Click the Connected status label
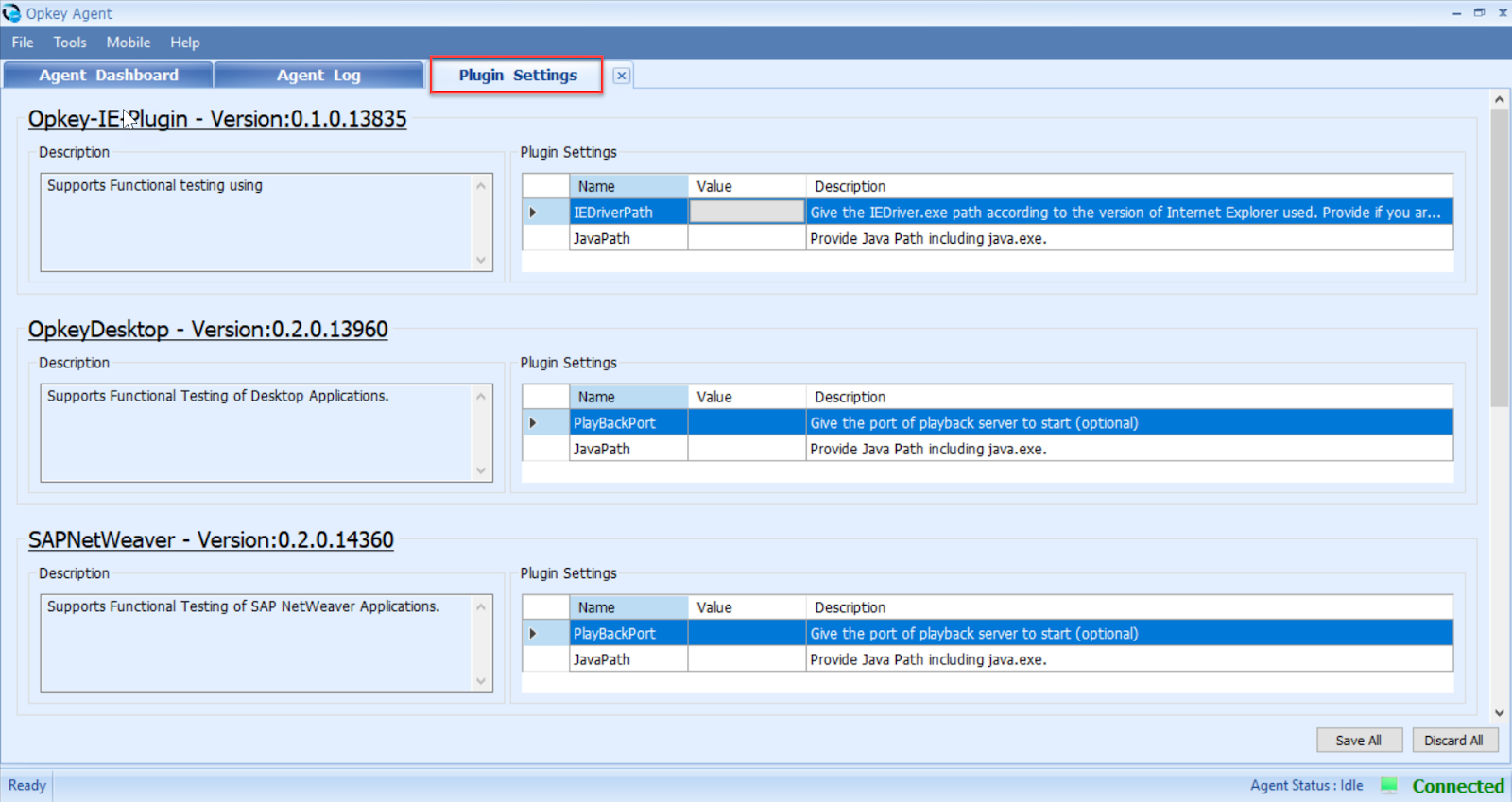Image resolution: width=1512 pixels, height=802 pixels. pos(1458,786)
